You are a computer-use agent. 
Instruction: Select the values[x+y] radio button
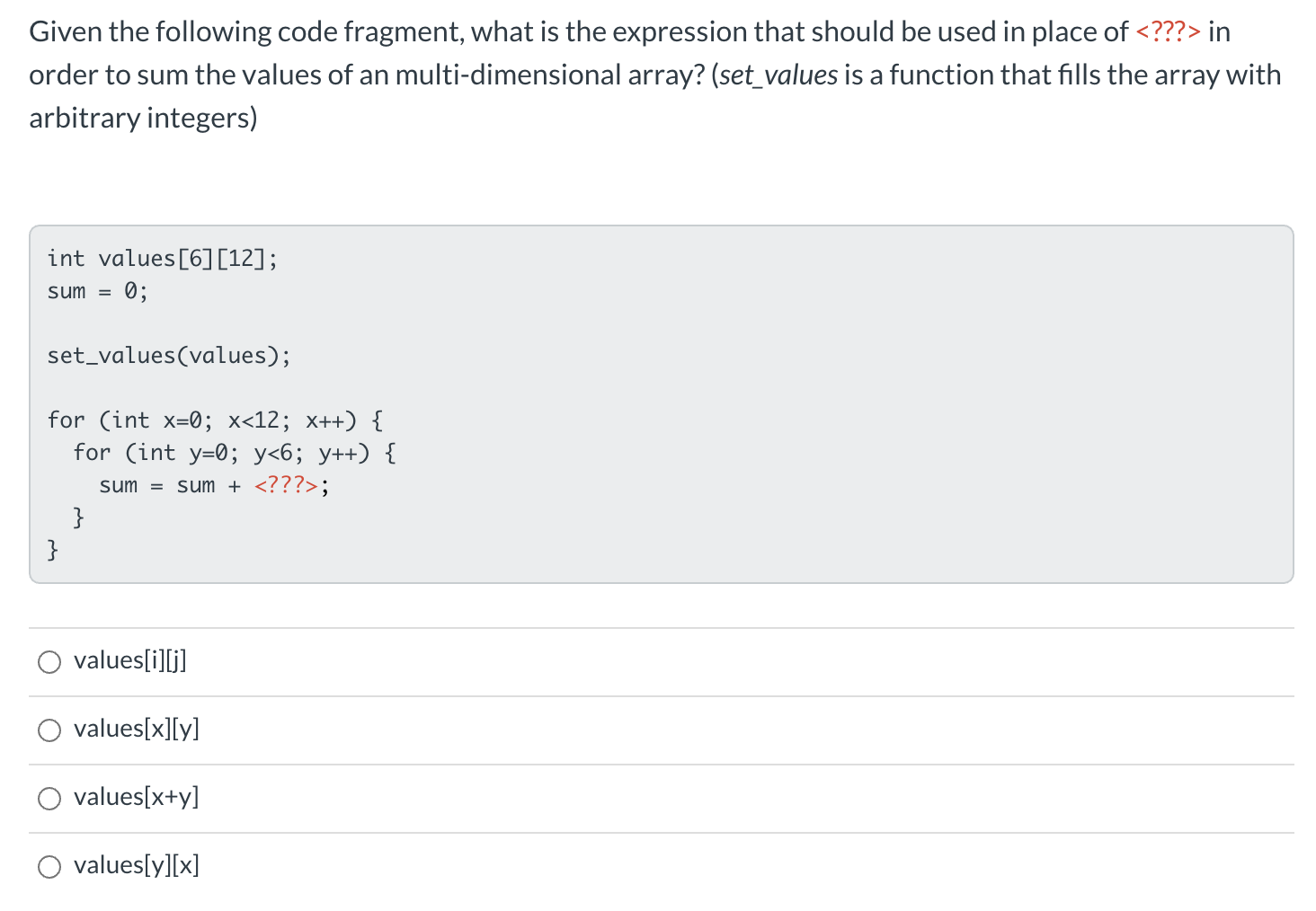49,798
